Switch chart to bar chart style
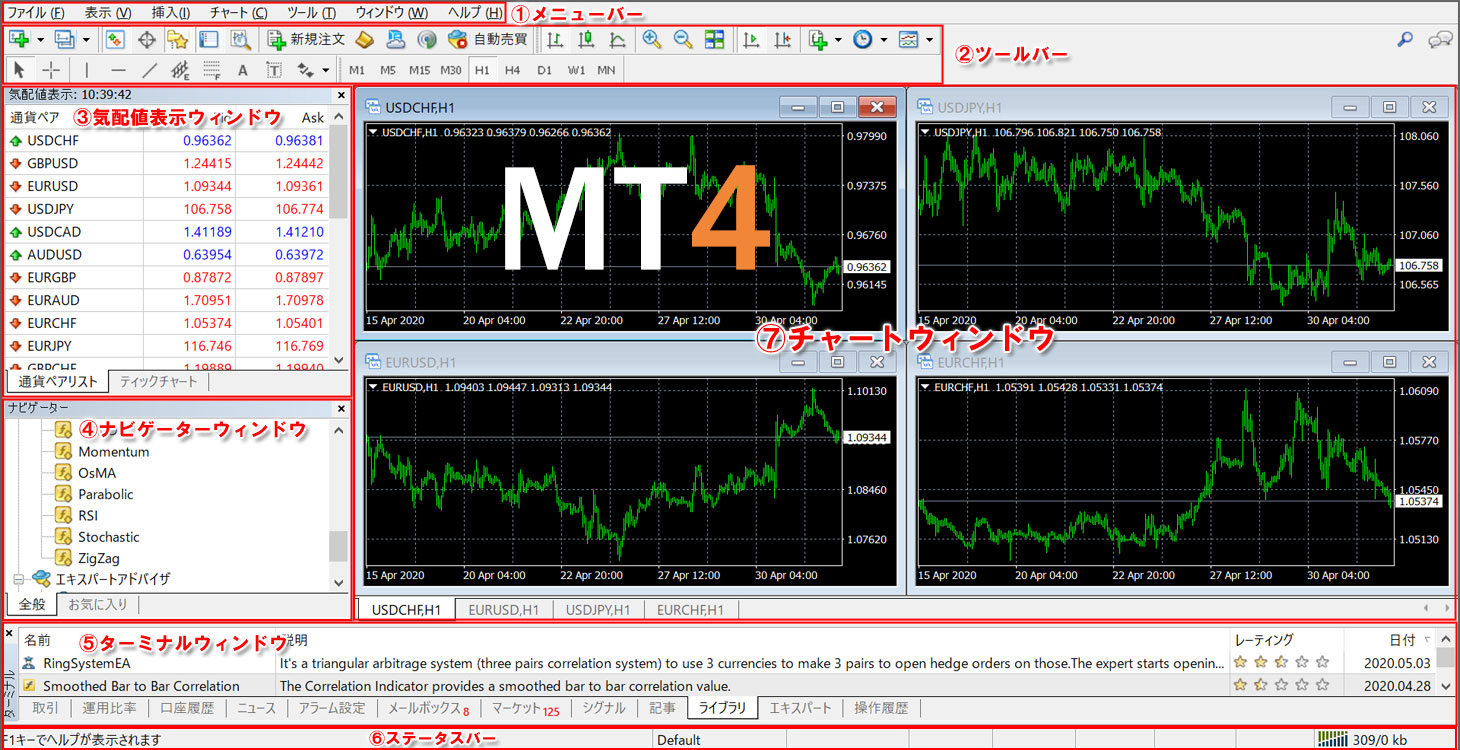Image resolution: width=1460 pixels, height=750 pixels. coord(555,40)
